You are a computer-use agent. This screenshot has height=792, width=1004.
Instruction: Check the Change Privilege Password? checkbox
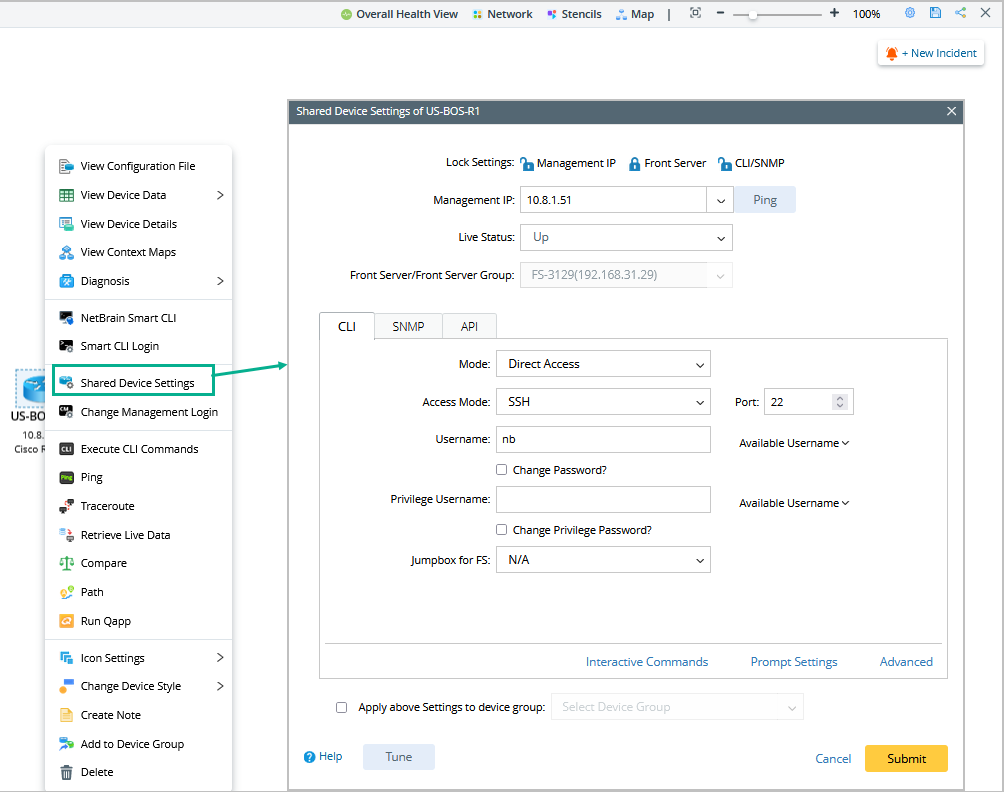pos(501,530)
